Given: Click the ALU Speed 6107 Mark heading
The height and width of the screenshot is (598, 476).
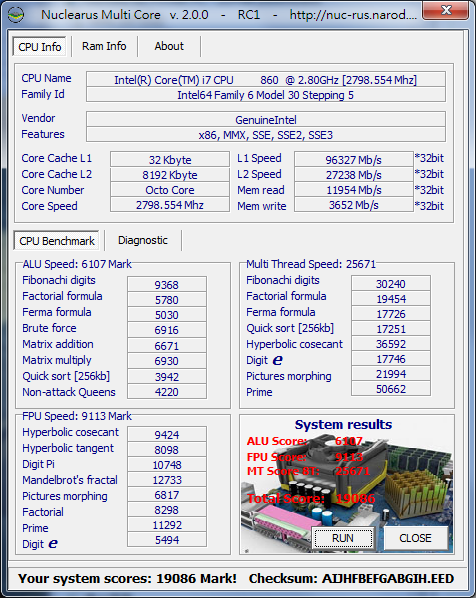Looking at the screenshot, I should pyautogui.click(x=77, y=264).
